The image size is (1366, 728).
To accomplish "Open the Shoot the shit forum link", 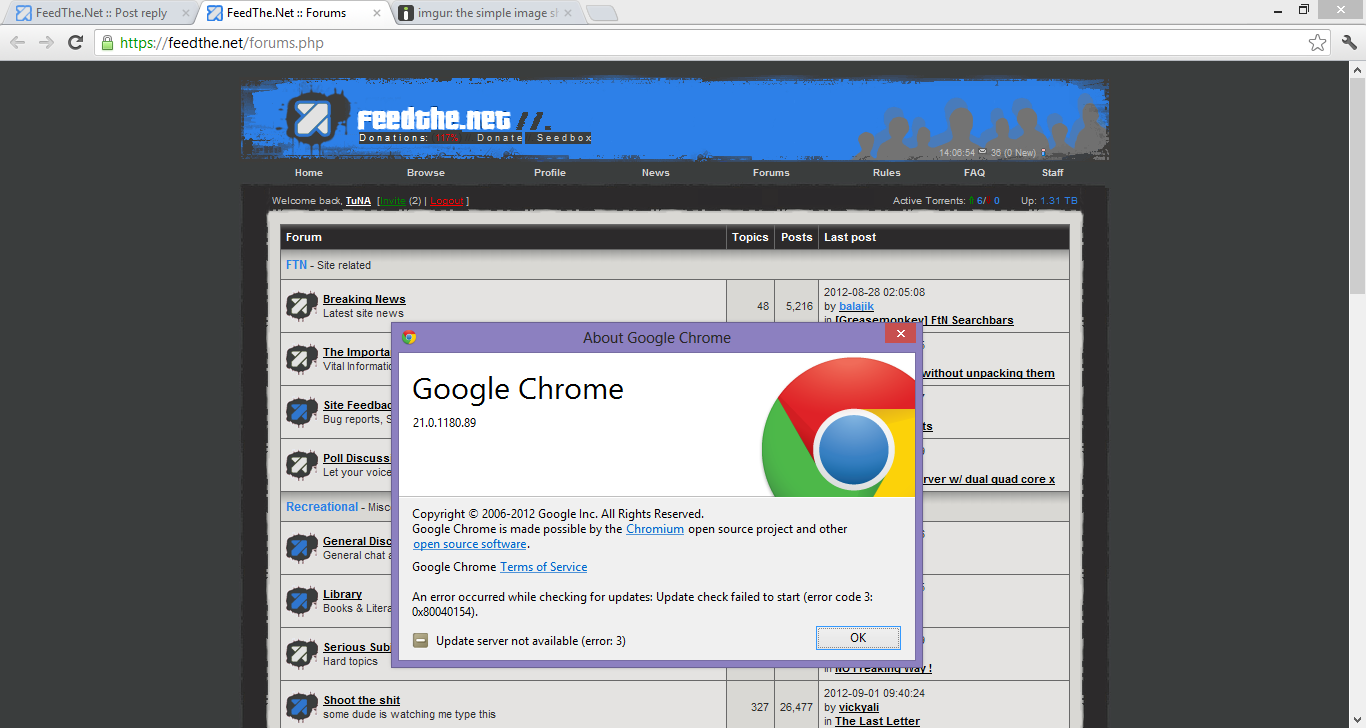I will pyautogui.click(x=361, y=700).
